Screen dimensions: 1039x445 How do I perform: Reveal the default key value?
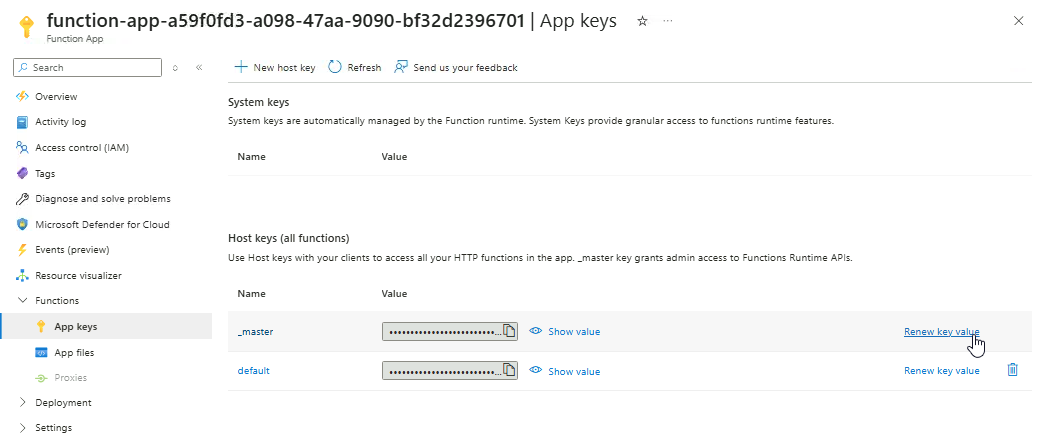click(x=565, y=371)
